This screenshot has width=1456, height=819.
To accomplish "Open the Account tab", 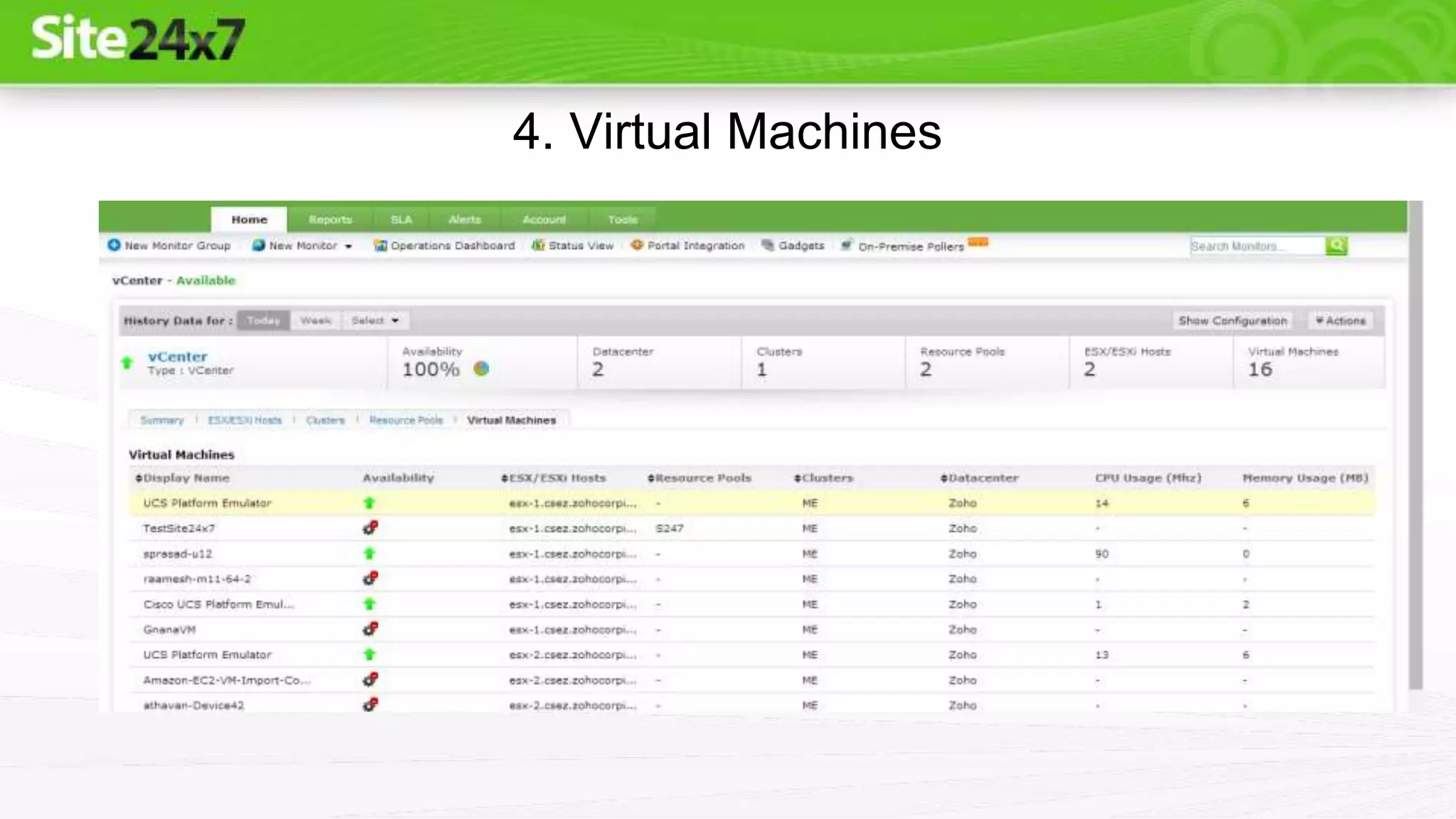I will [545, 220].
